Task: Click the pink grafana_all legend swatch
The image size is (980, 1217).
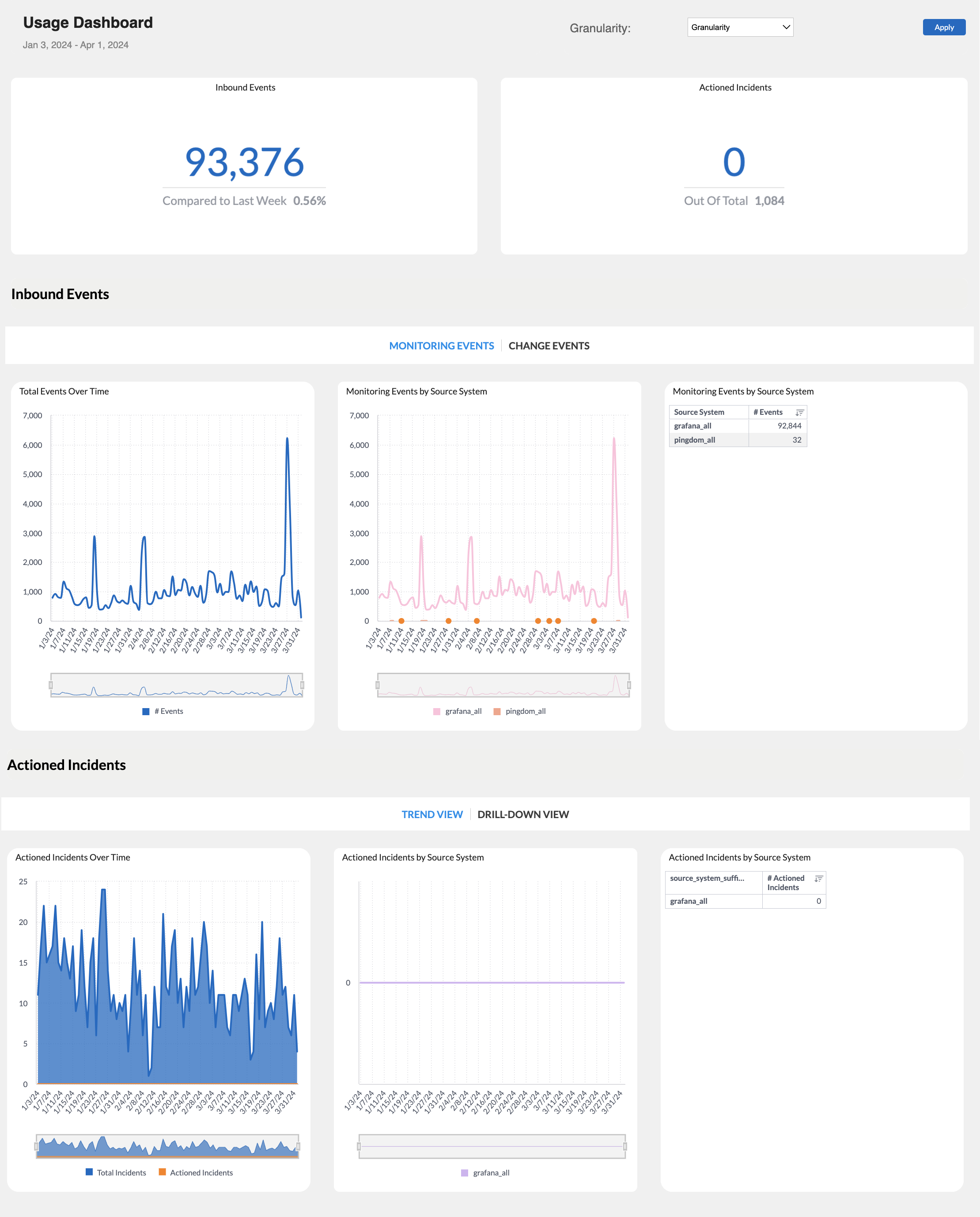Action: tap(436, 711)
